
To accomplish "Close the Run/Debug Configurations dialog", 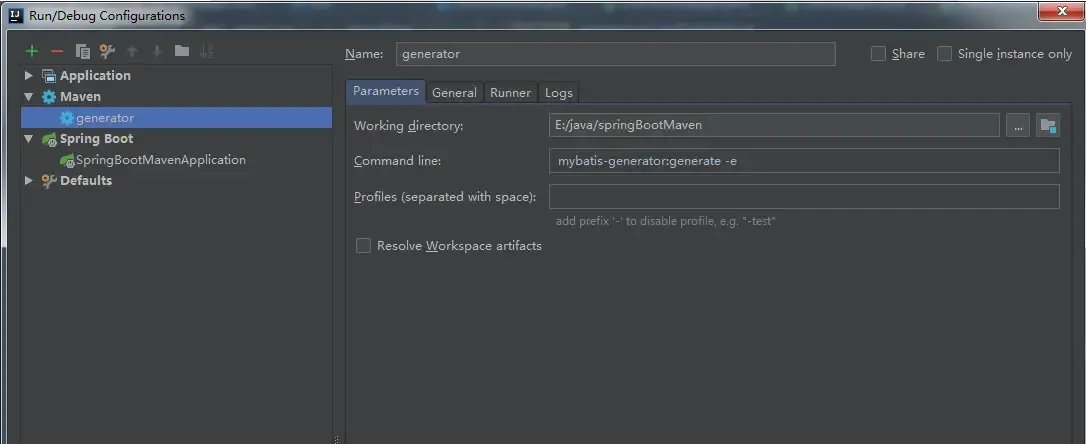I will tap(1061, 12).
